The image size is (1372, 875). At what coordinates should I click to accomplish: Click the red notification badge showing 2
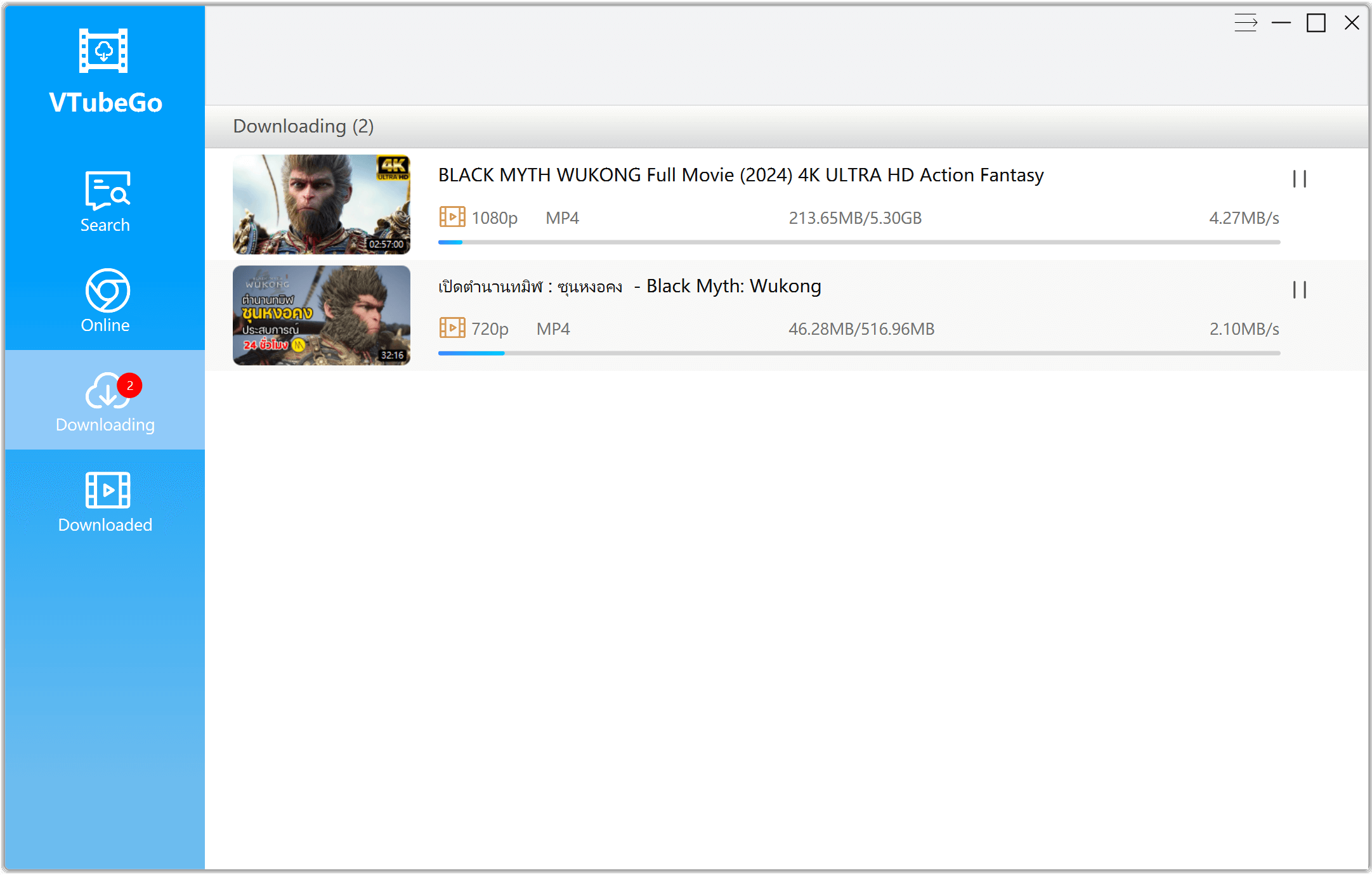point(129,385)
